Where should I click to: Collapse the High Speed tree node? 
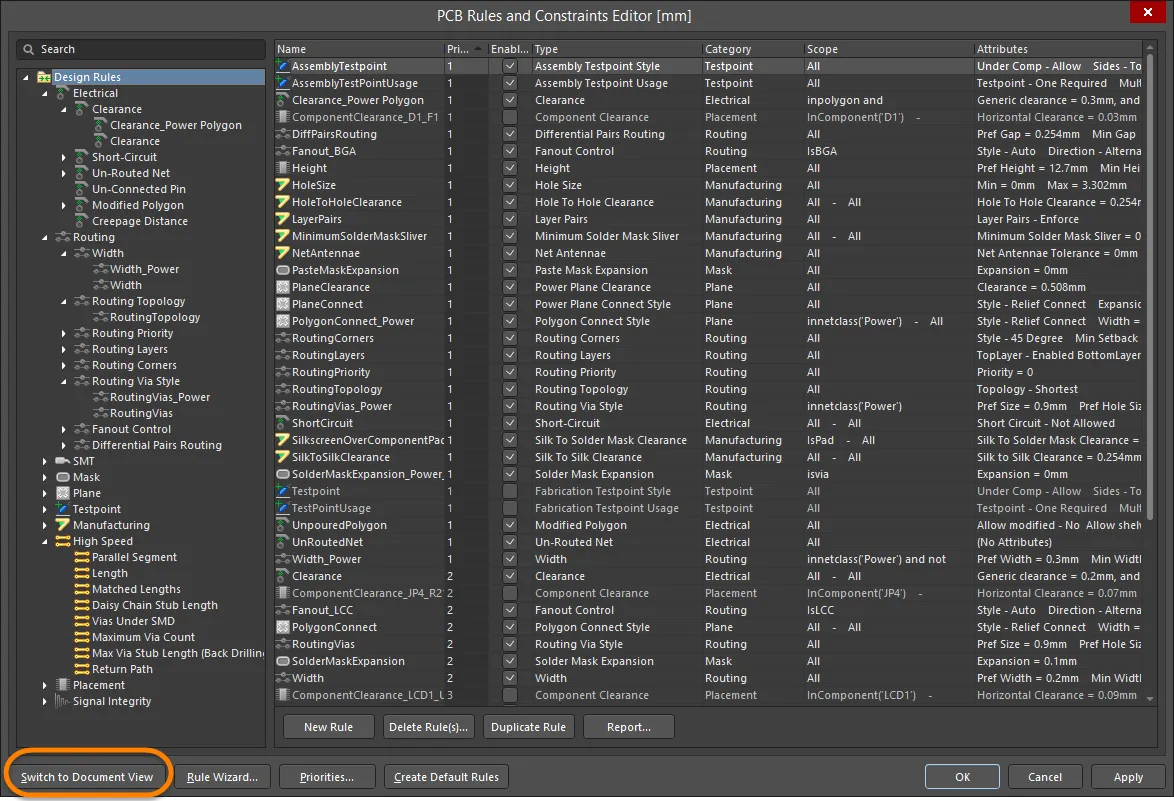pyautogui.click(x=45, y=541)
